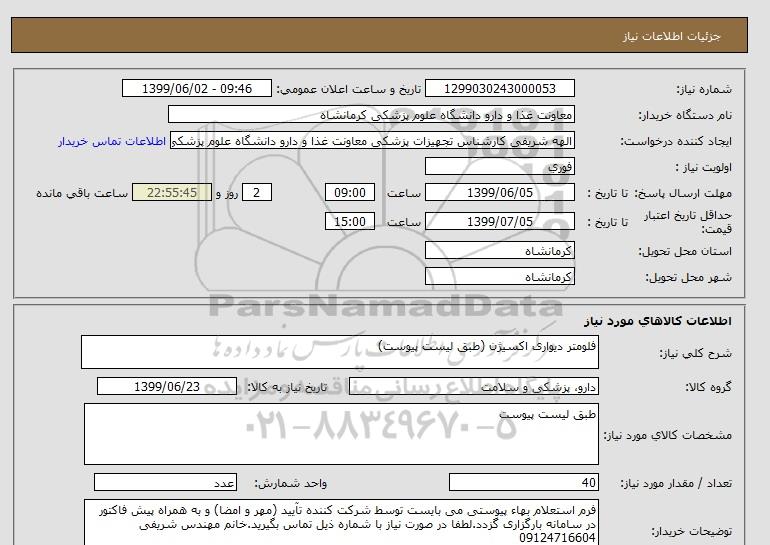Screen dimensions: 770x545
Task: Click the label تاریخ نیاز به کالا
Action: tap(287, 387)
